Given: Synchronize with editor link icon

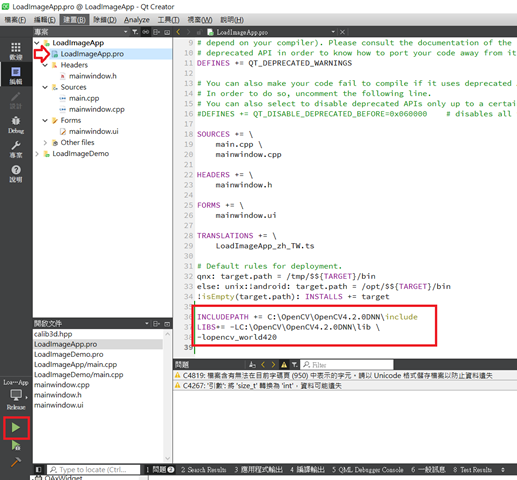Looking at the screenshot, I should [146, 32].
